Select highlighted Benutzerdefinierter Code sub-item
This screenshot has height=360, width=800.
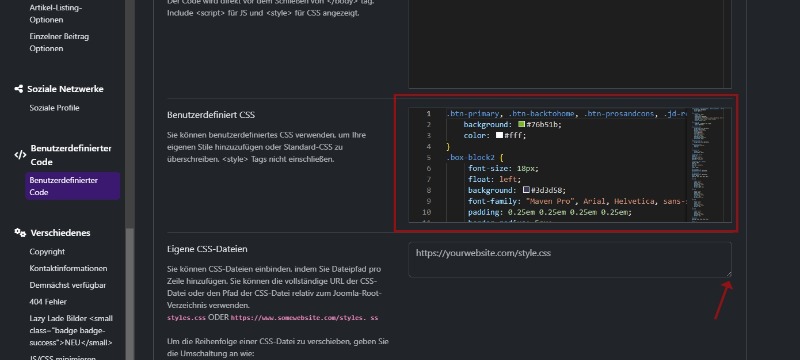(72, 186)
